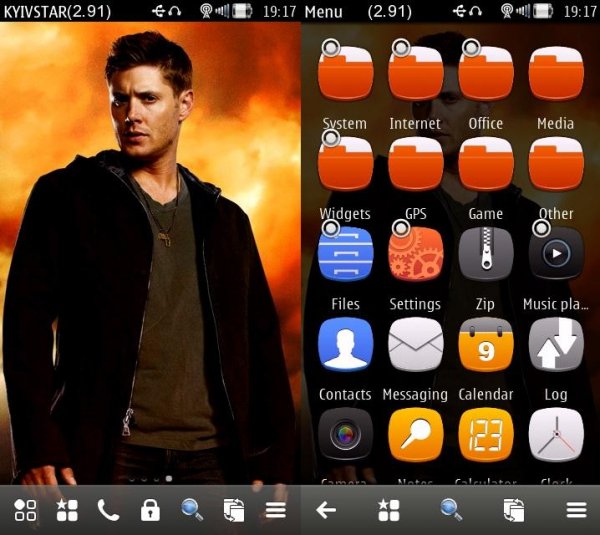
Task: Tap the signal strength bars on home screen status bar
Action: (x=222, y=11)
